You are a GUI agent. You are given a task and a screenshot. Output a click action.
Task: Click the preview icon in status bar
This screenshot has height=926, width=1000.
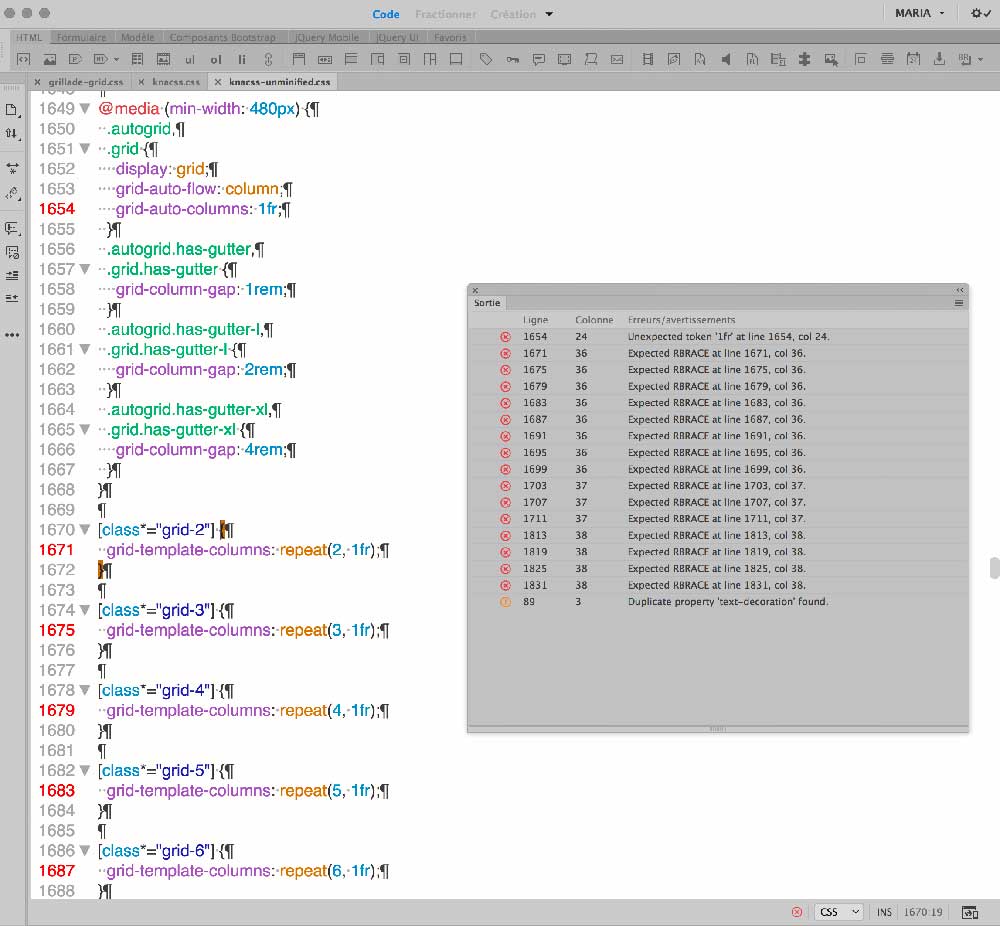pos(970,913)
